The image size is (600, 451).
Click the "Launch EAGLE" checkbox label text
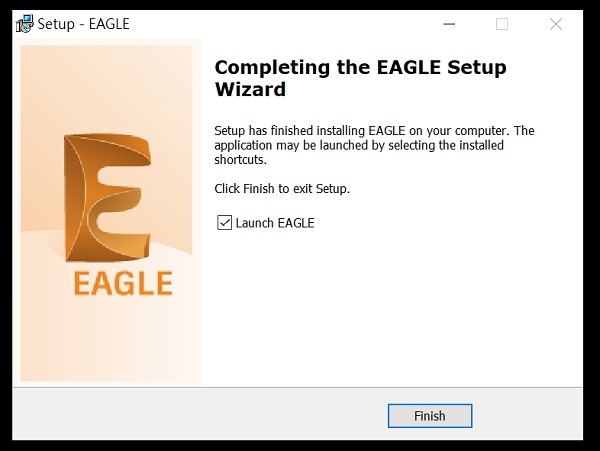[275, 223]
